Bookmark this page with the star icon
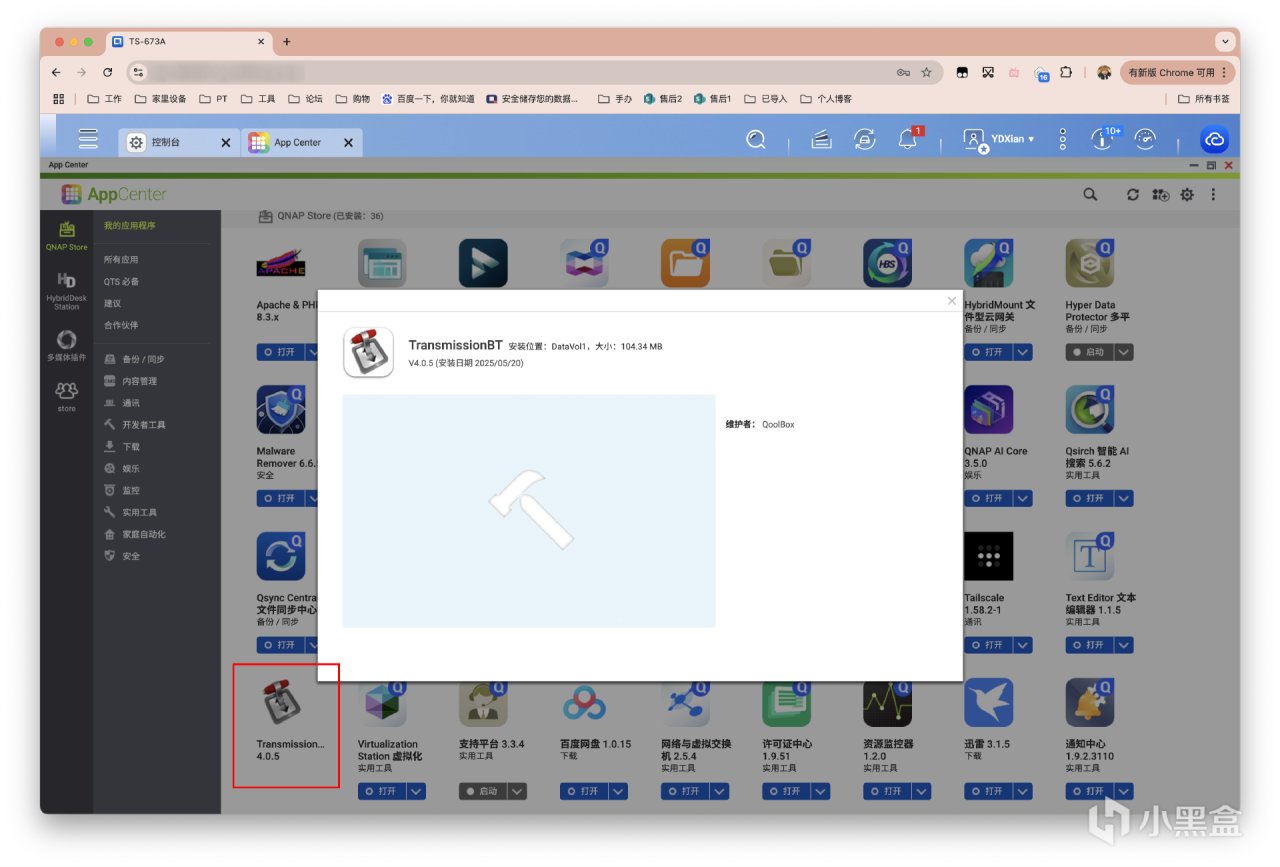 coord(927,72)
